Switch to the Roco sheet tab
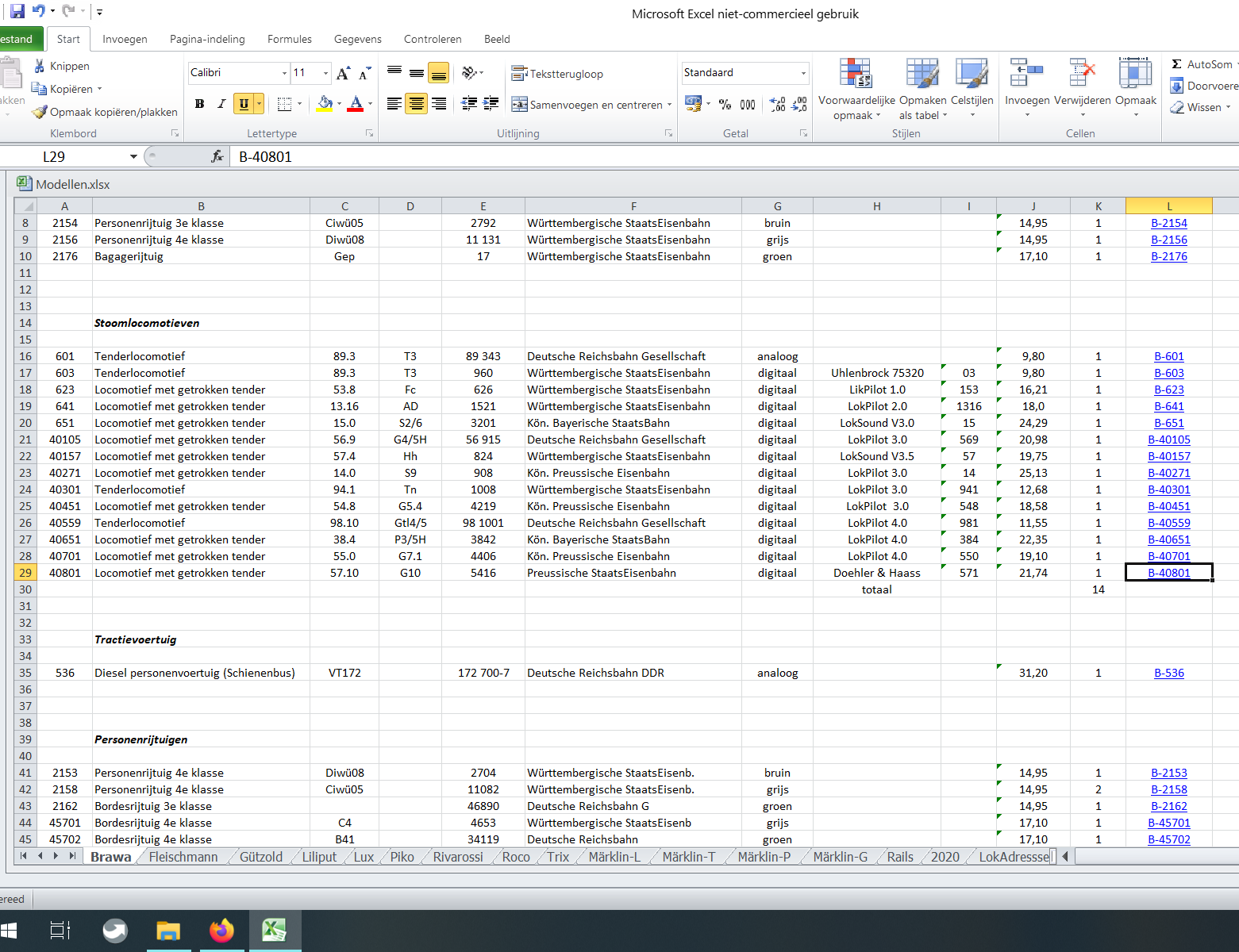 click(516, 857)
